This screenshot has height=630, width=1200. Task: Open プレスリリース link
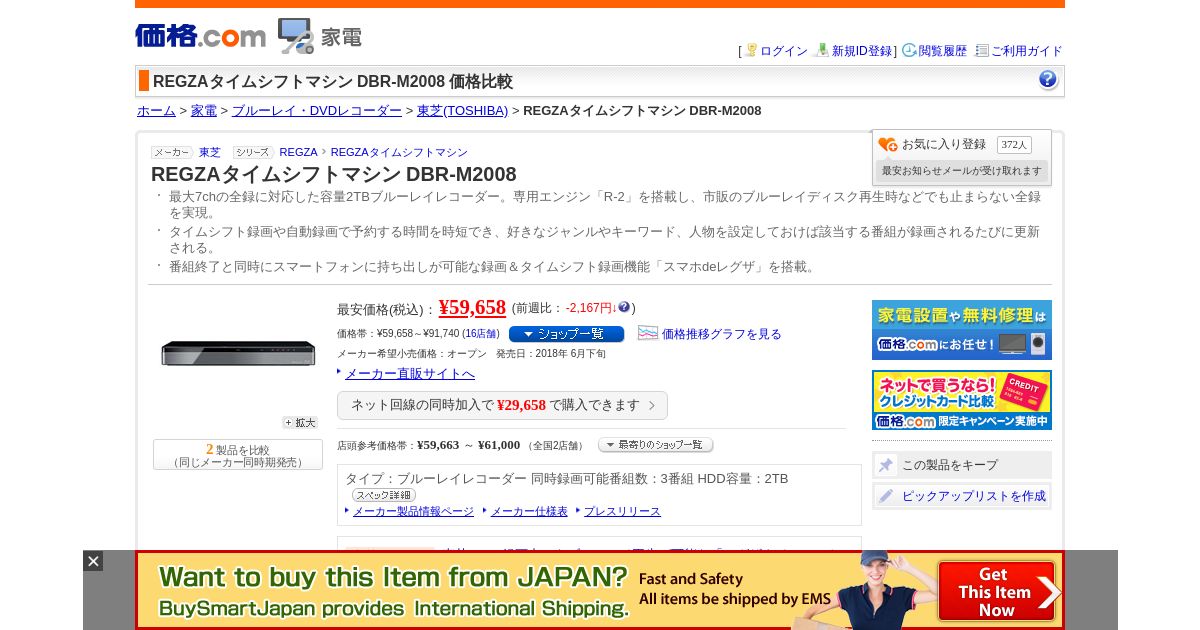coord(622,511)
